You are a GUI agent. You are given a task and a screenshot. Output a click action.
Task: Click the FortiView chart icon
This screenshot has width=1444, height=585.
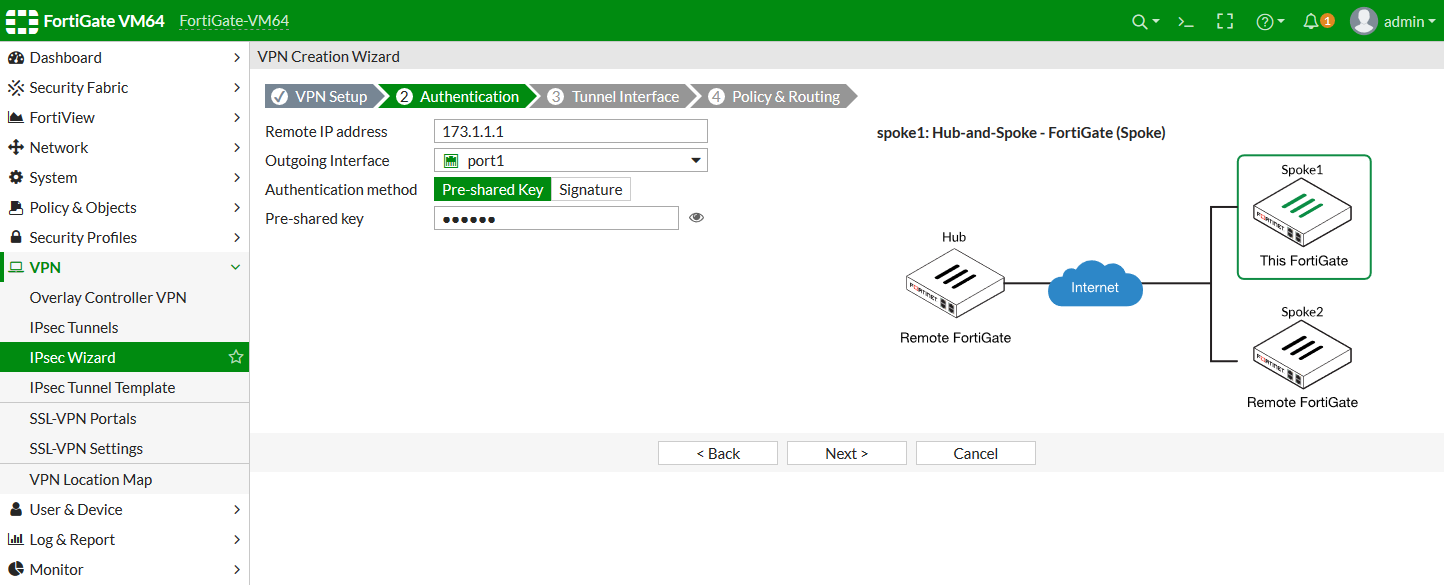(15, 118)
